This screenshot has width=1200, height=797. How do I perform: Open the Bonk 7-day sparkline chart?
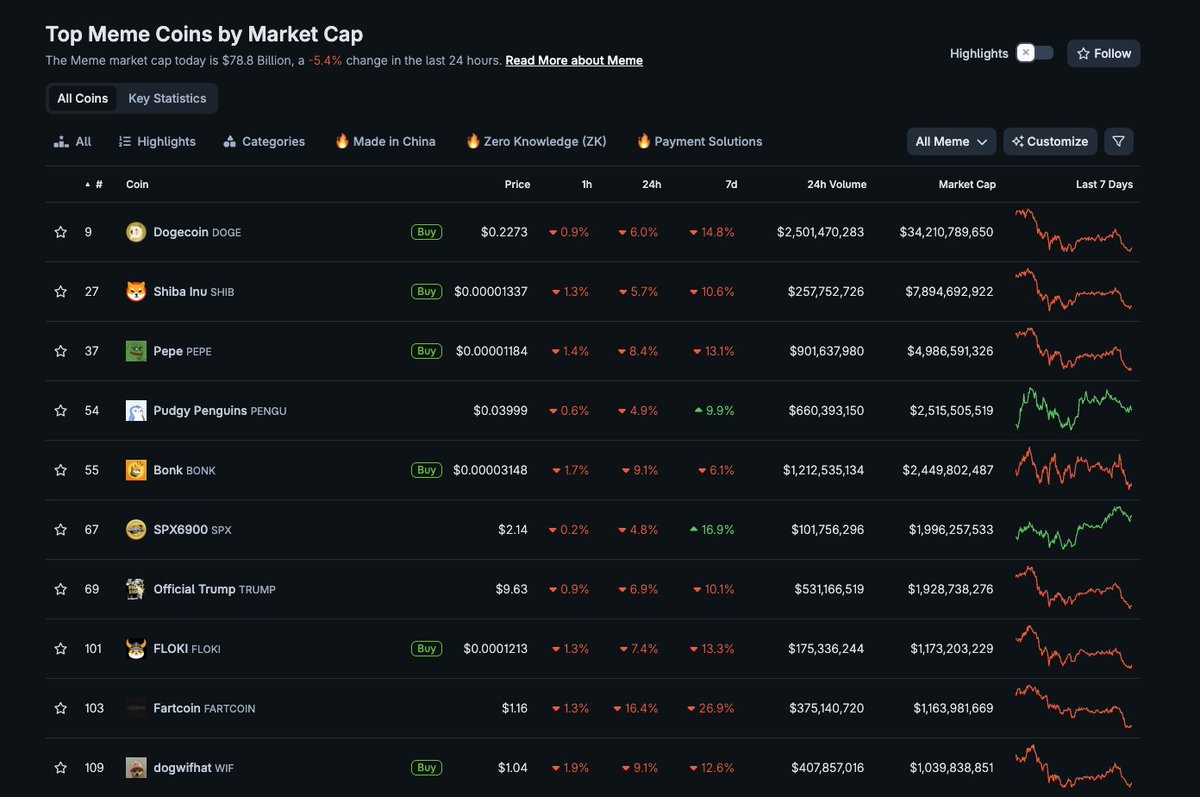1073,468
